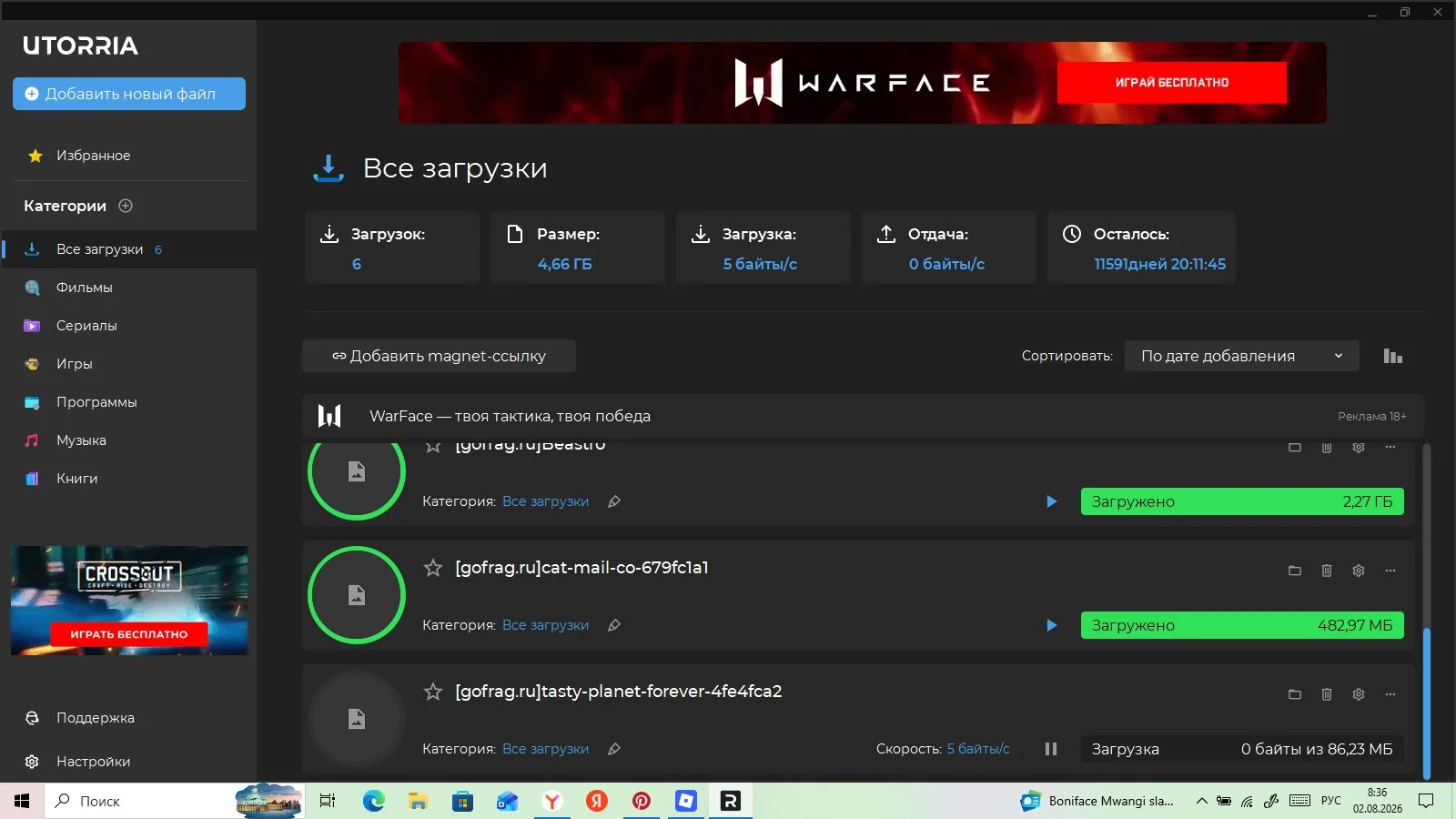Click the Warface ИГРАЙ БЕСПЛАТНО banner button
The height and width of the screenshot is (819, 1456).
tap(1172, 83)
